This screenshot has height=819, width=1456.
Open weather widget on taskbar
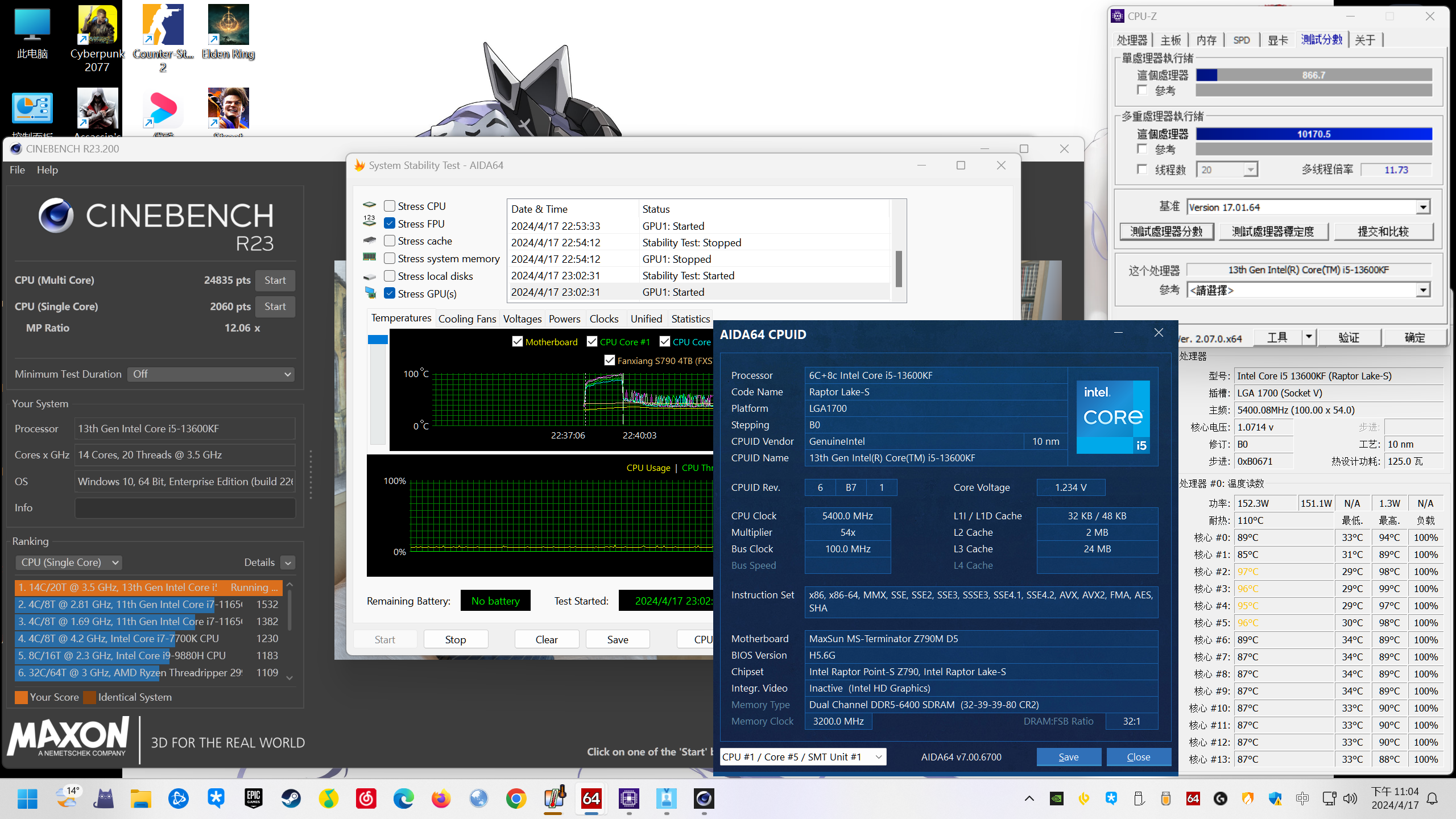(x=68, y=797)
